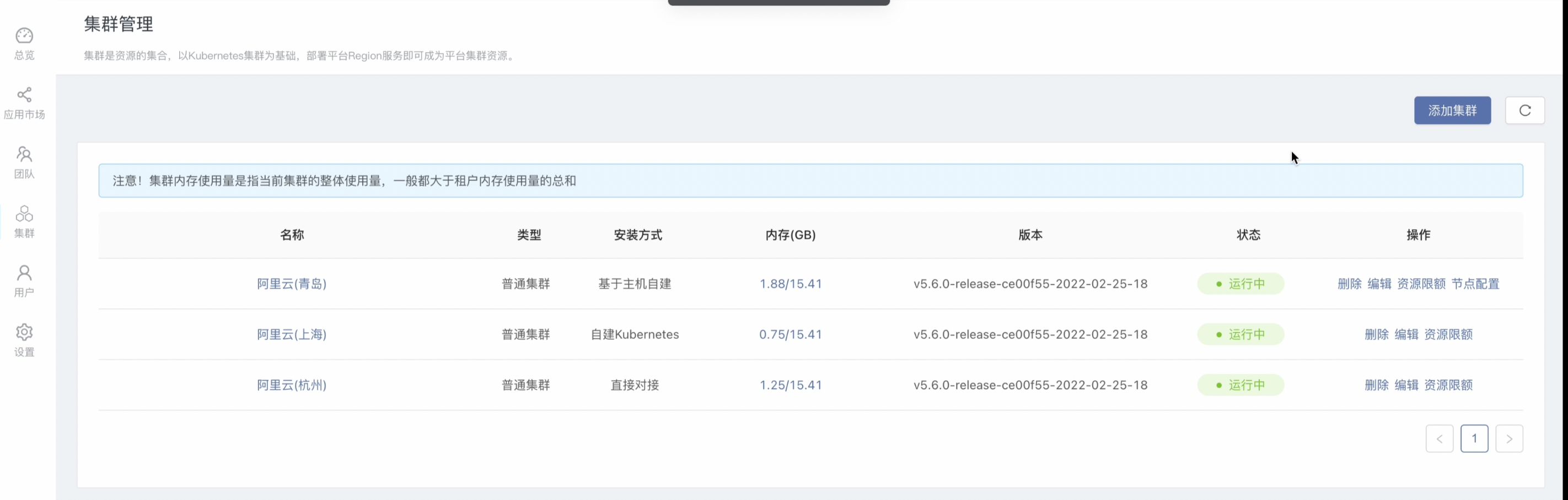
Task: Click 直接对接 install method cell
Action: click(x=634, y=385)
